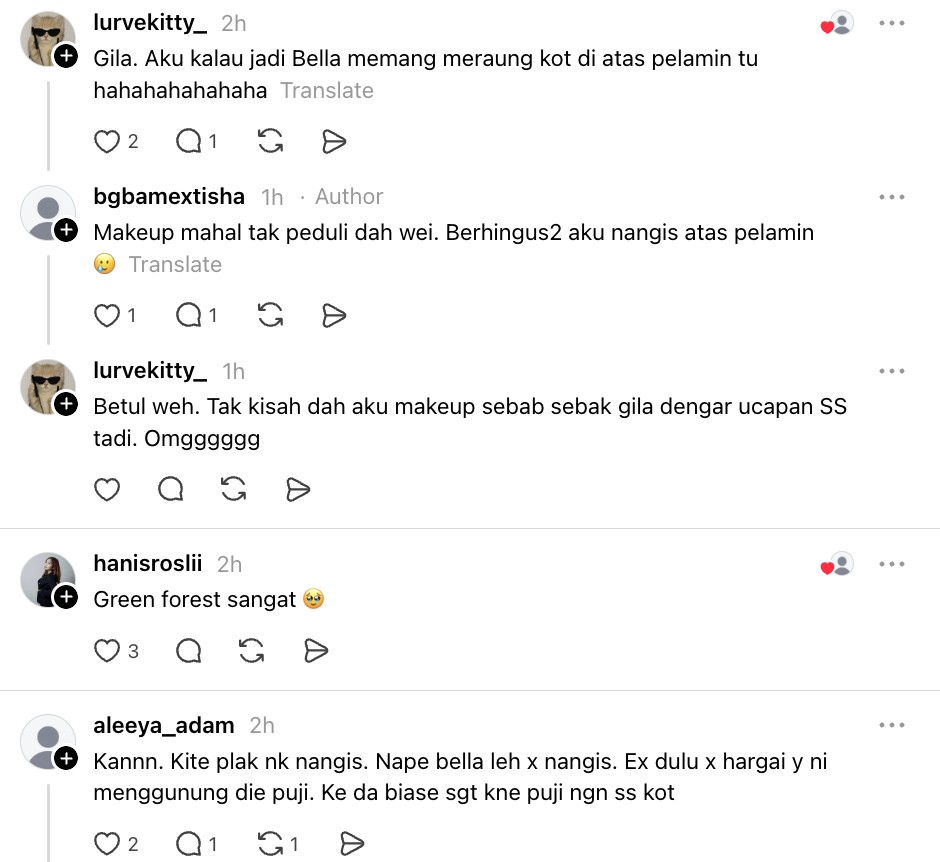Viewport: 940px width, 862px height.
Task: Like lurvekitty_'s first comment about Bella
Action: pos(107,142)
